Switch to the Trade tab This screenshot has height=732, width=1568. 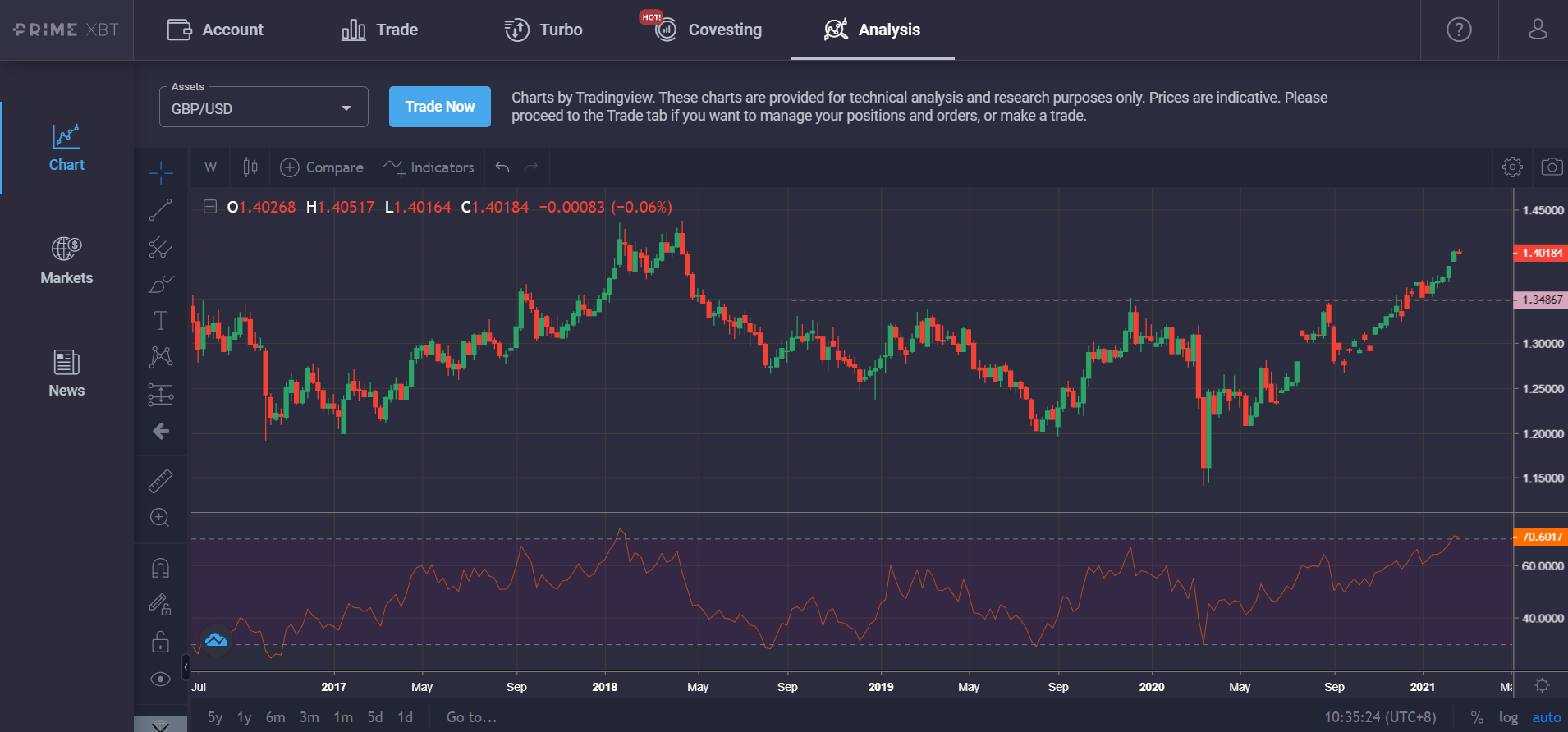click(x=380, y=30)
